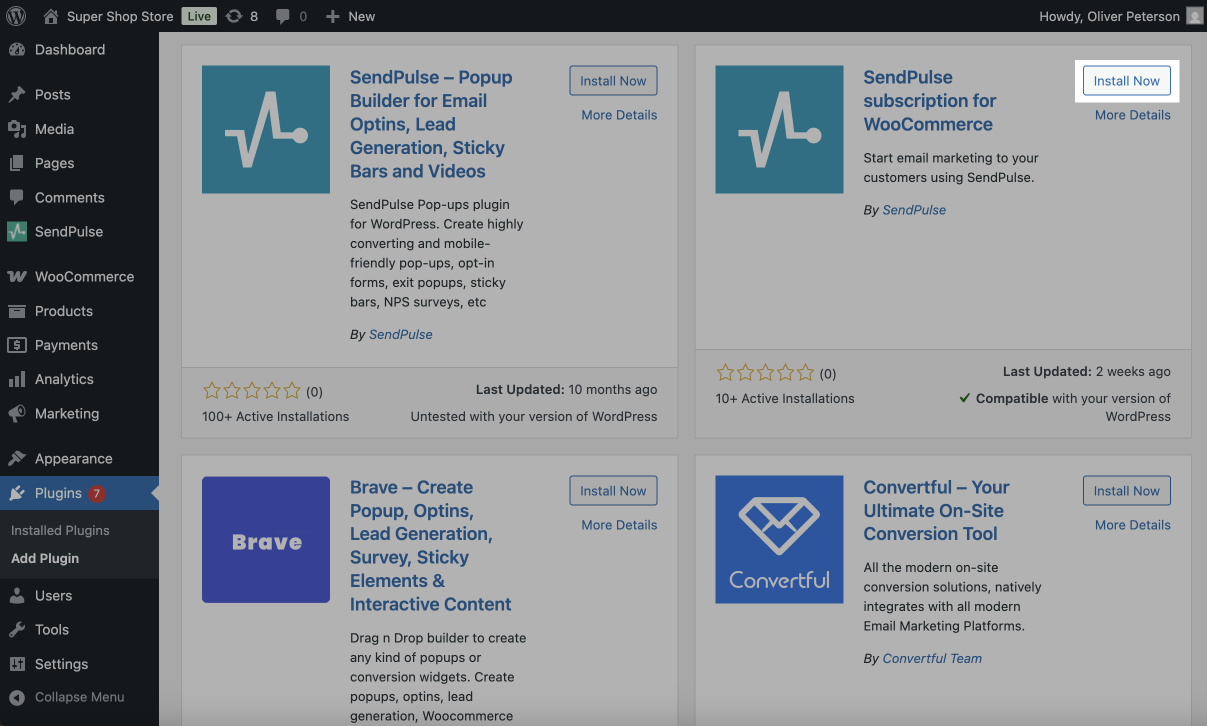View More Details for Convertful

click(x=1133, y=525)
